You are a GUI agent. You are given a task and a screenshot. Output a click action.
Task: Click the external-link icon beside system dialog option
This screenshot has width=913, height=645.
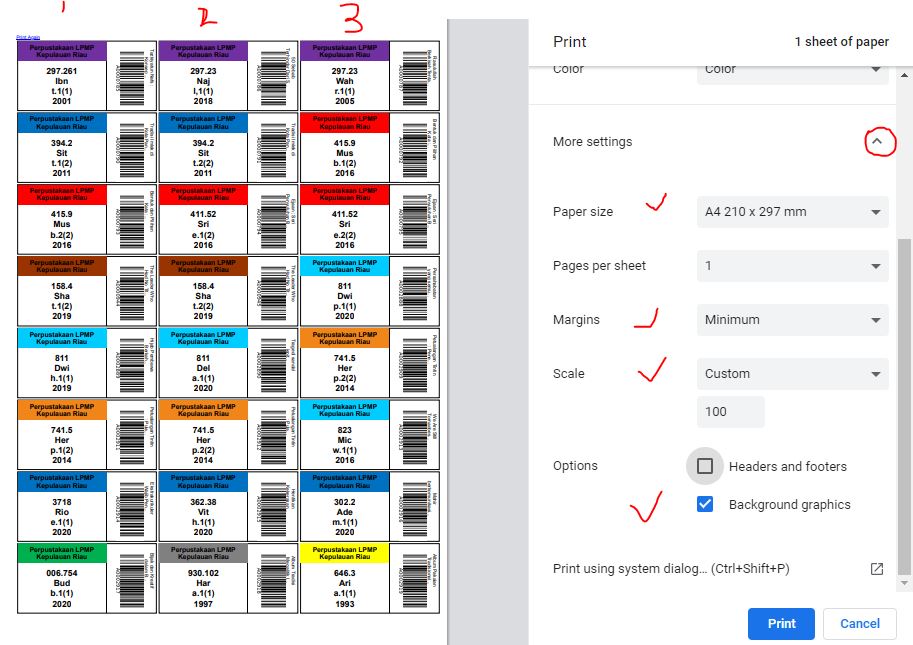click(x=875, y=568)
